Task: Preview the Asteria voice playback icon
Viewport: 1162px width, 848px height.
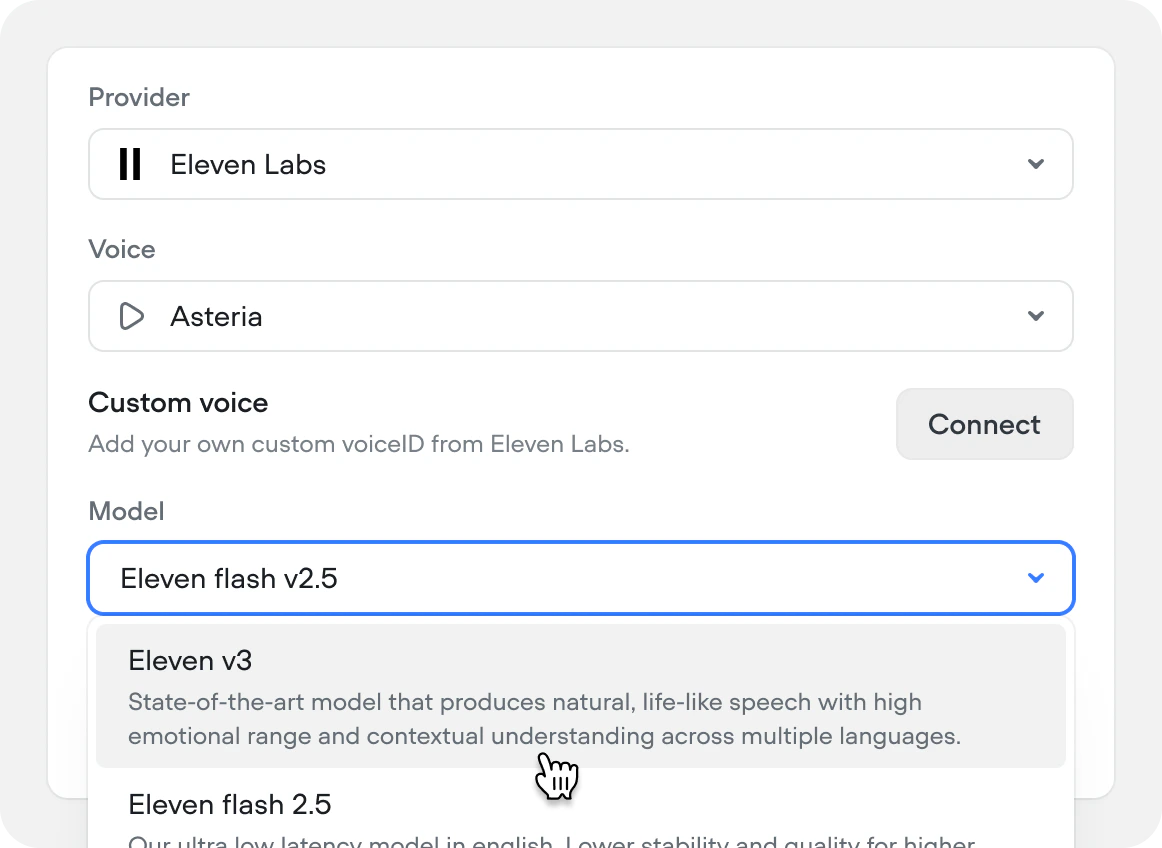Action: click(x=130, y=316)
